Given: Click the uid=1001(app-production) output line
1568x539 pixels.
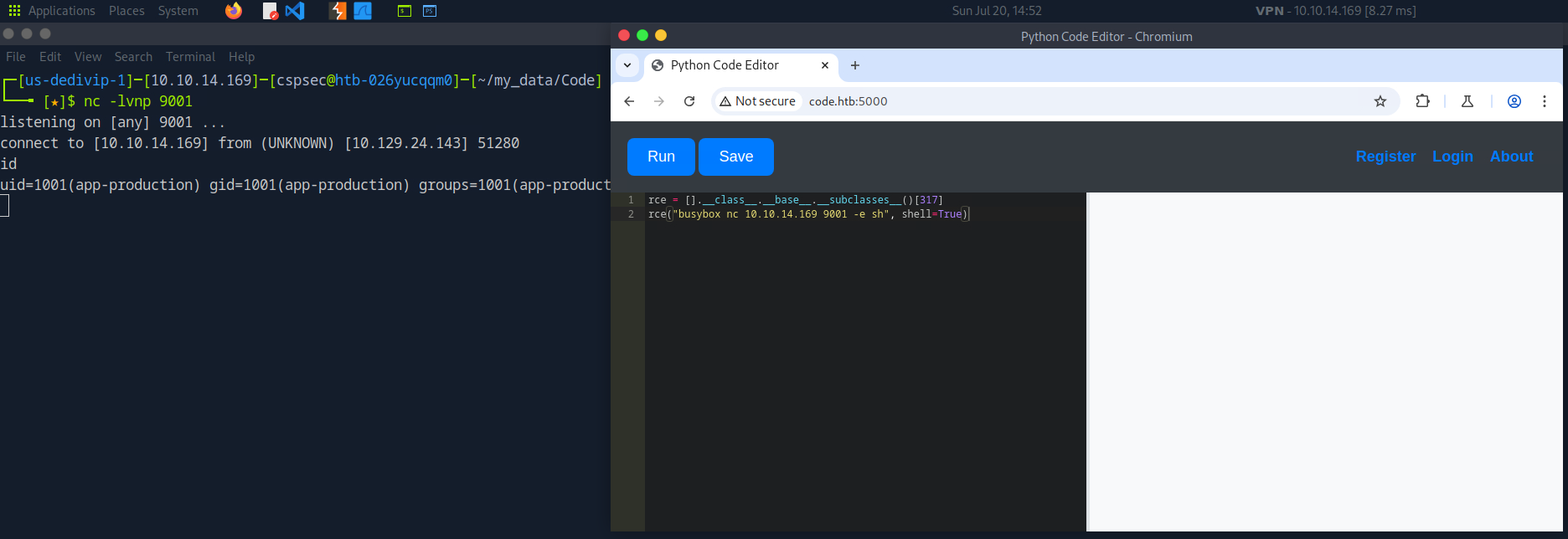Looking at the screenshot, I should tap(305, 185).
